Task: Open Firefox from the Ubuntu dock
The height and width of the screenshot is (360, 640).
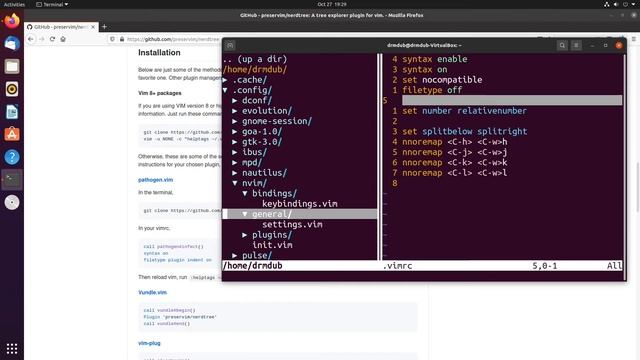Action: [12, 21]
